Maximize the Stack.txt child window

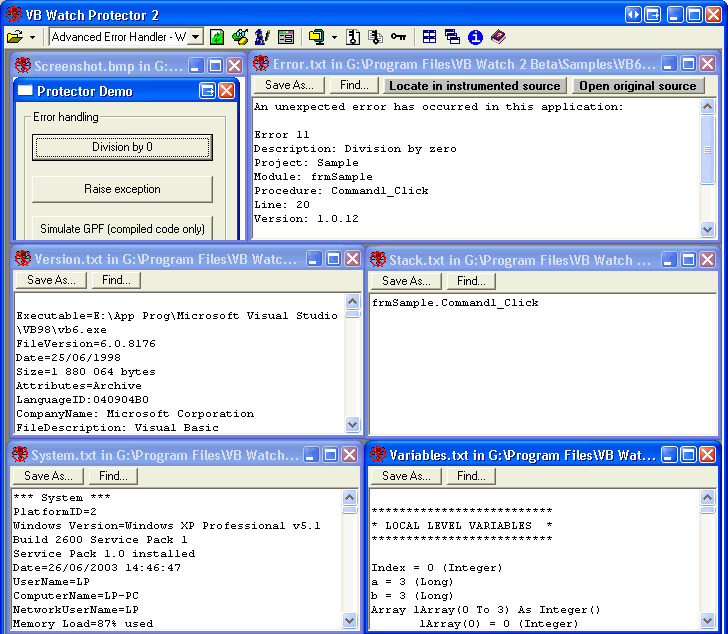click(688, 259)
